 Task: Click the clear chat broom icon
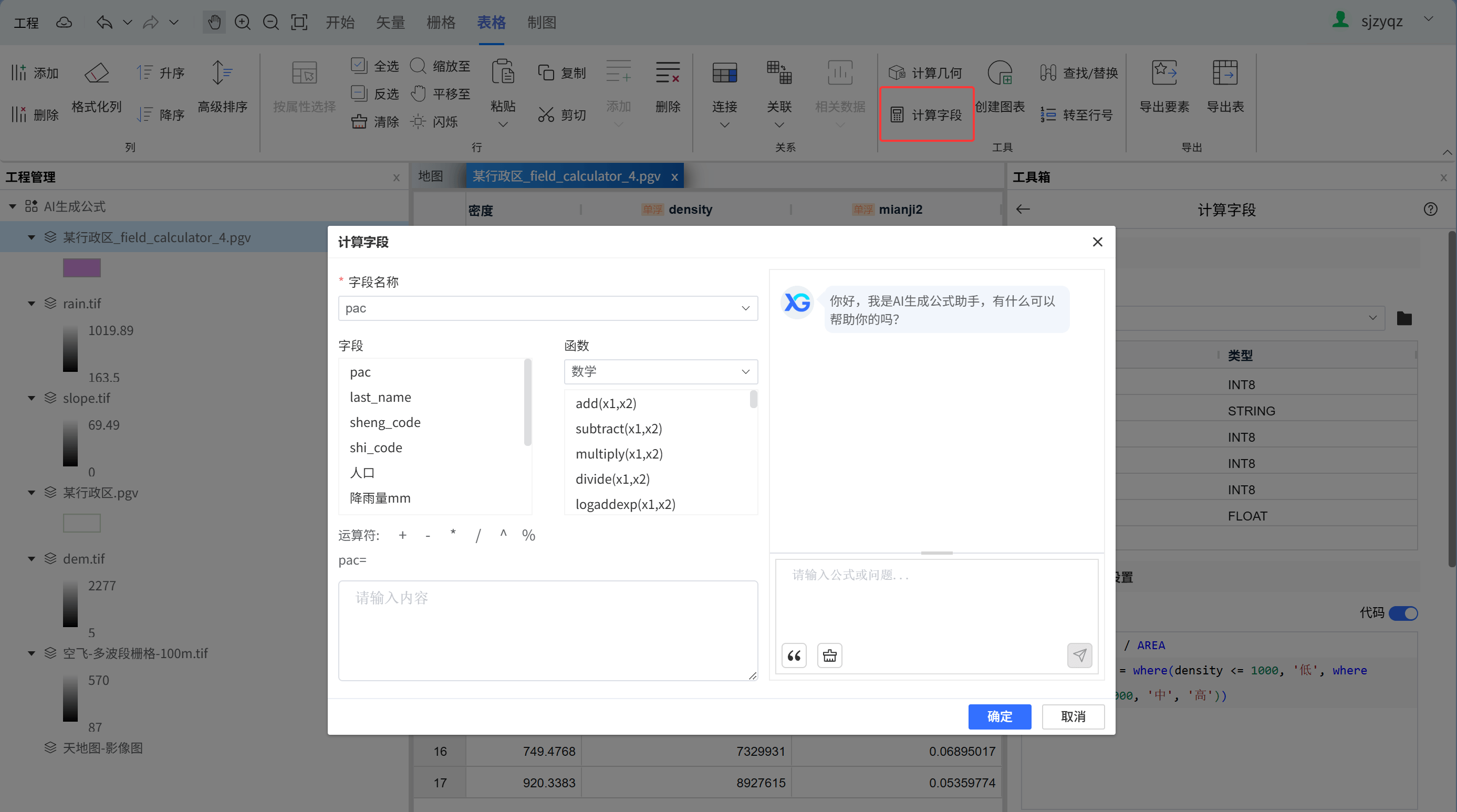[830, 655]
